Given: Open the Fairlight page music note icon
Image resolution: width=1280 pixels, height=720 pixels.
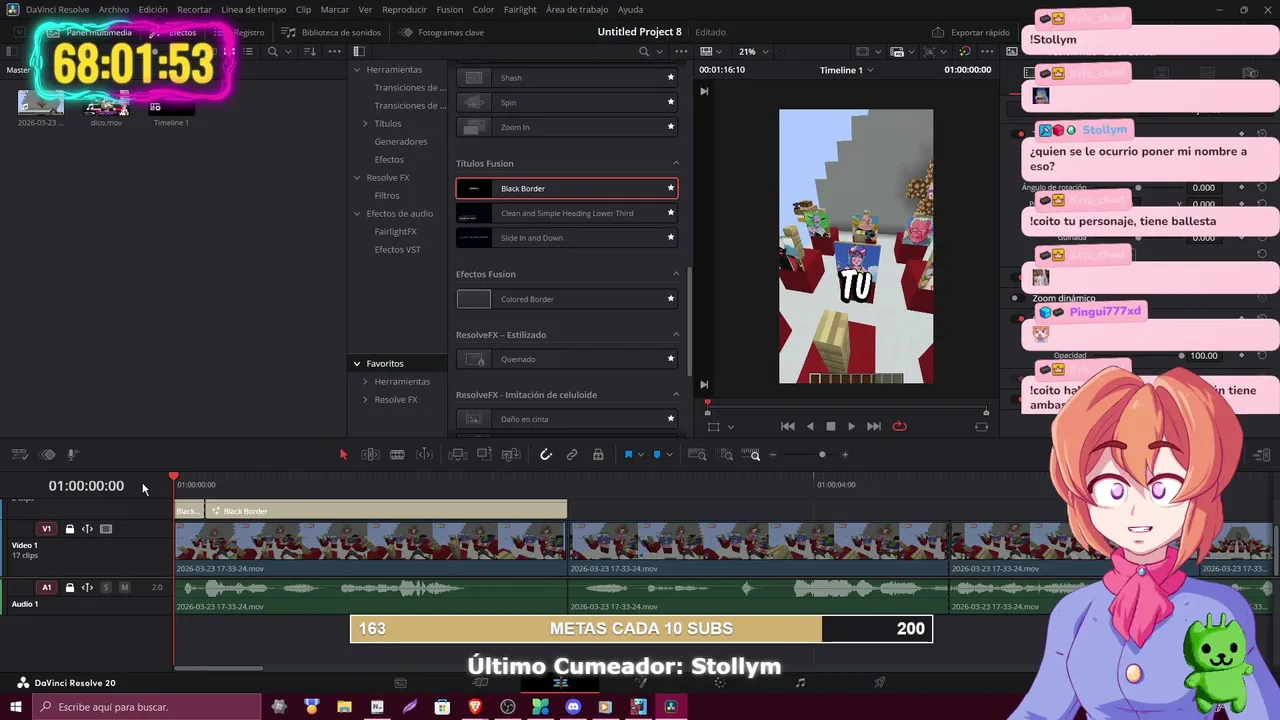Looking at the screenshot, I should click(x=800, y=683).
